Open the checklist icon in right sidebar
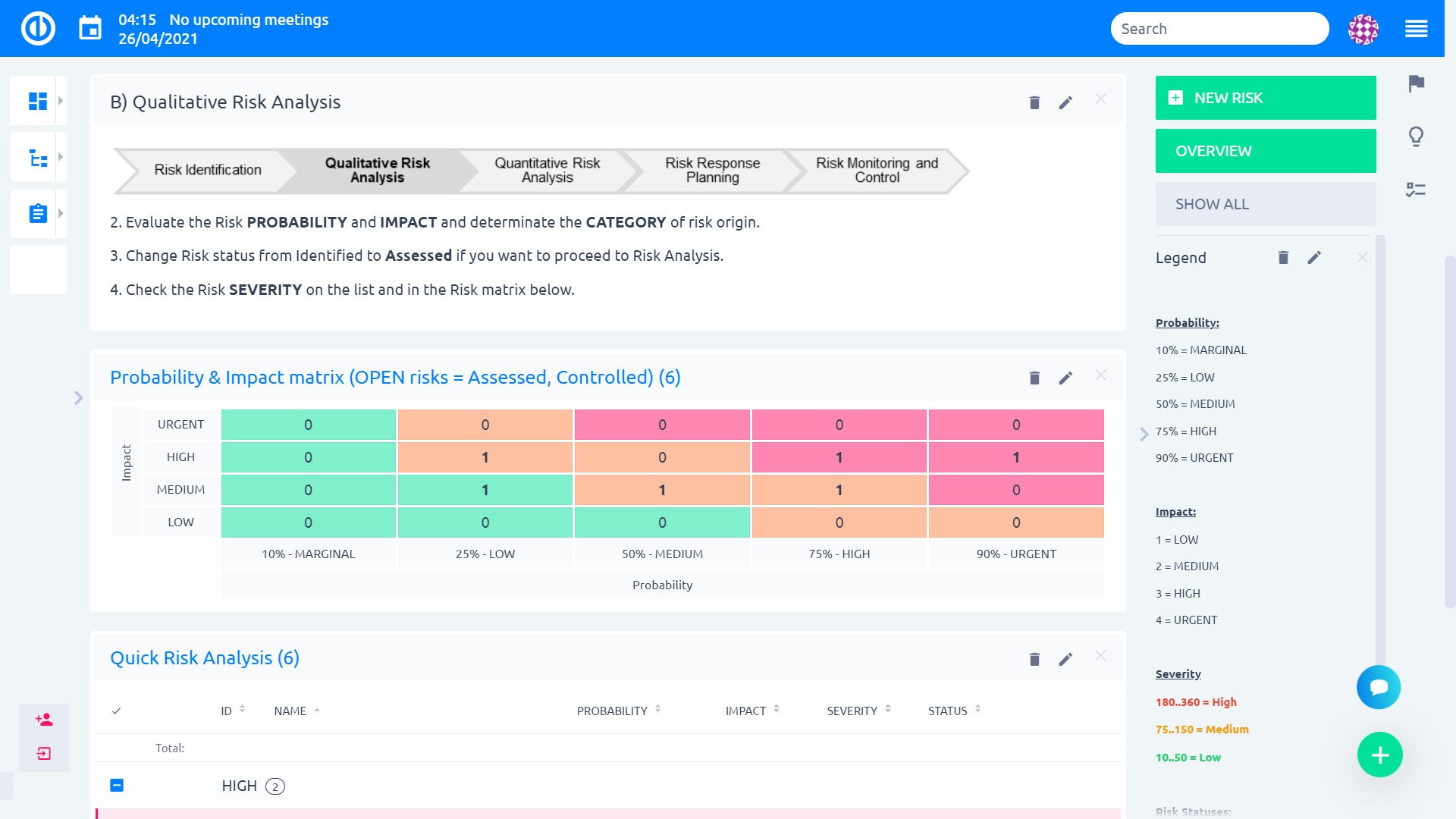Viewport: 1456px width, 819px height. point(1416,190)
